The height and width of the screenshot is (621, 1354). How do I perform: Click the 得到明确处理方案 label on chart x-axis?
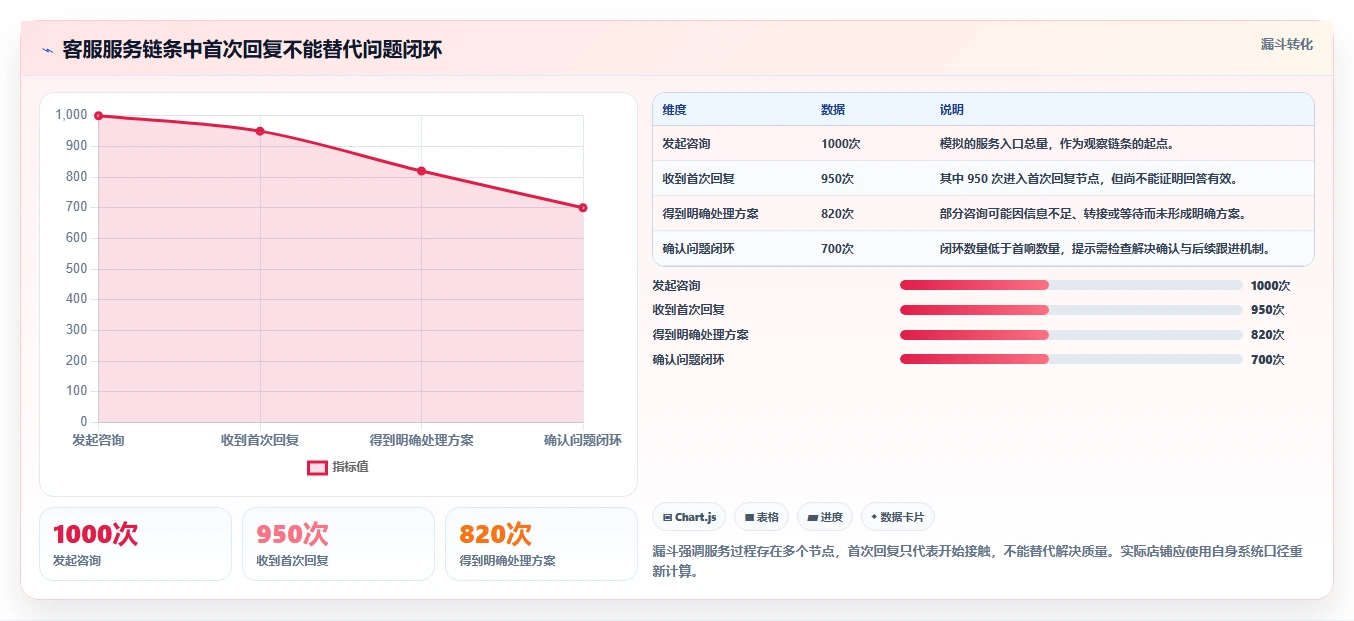pos(421,440)
